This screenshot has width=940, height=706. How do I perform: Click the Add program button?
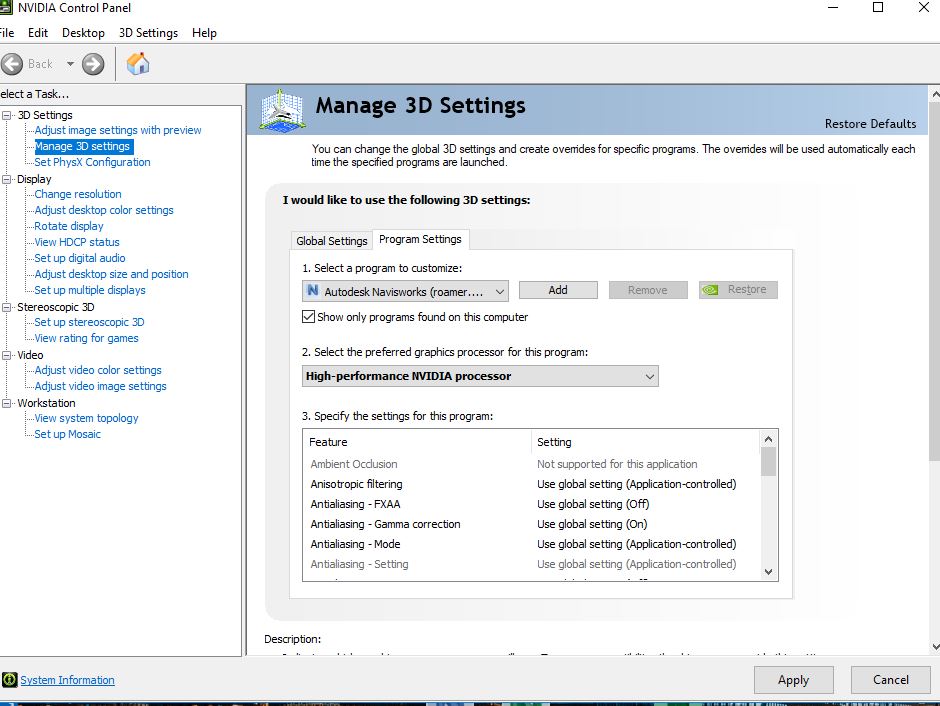point(558,290)
